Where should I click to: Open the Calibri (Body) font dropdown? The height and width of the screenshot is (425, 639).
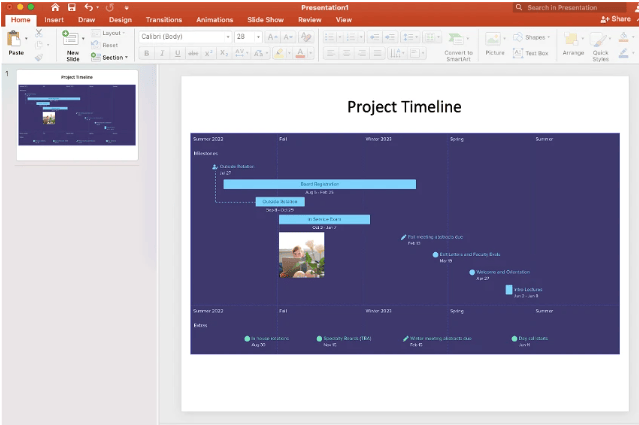(x=182, y=36)
